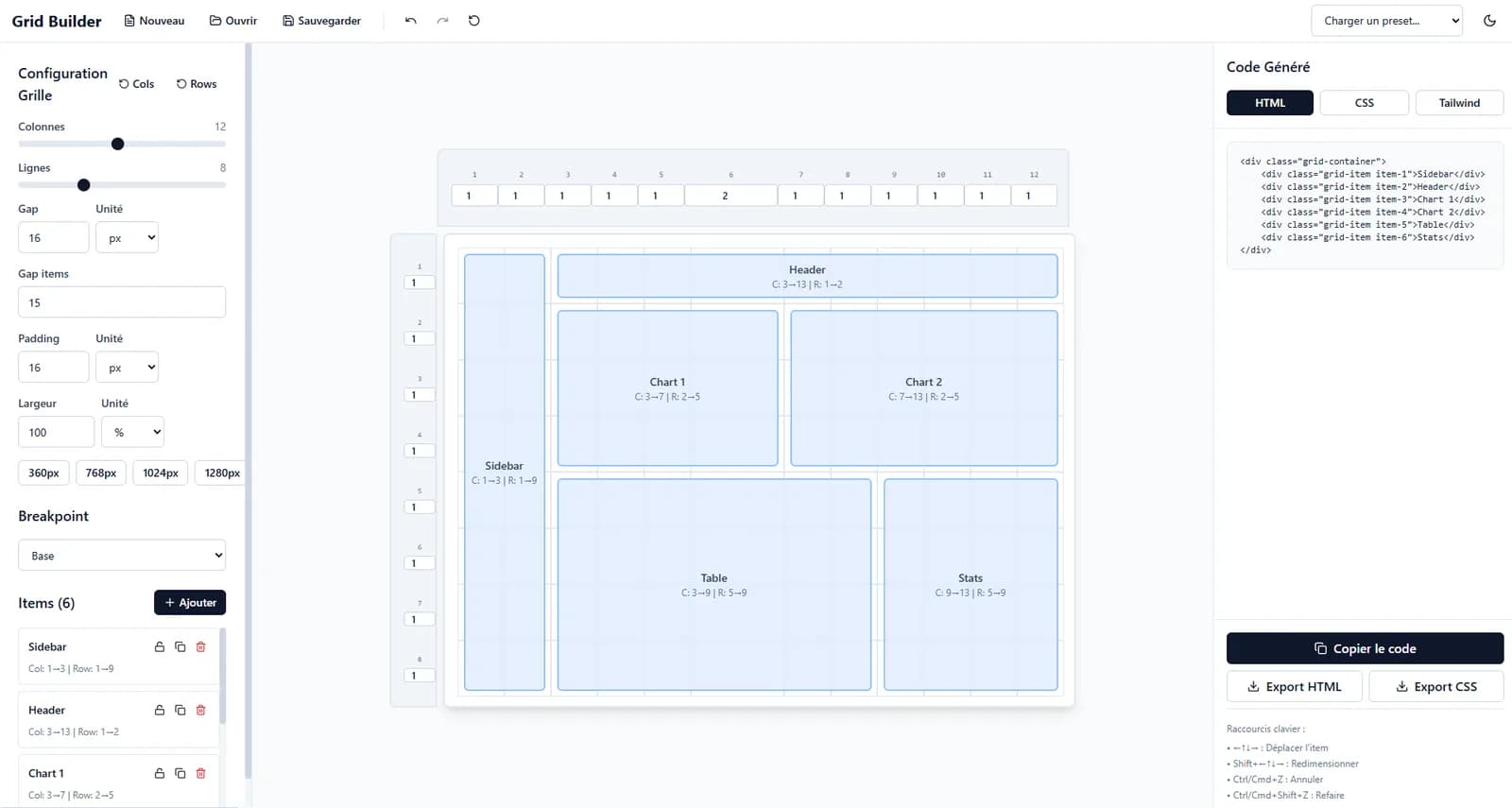1512x808 pixels.
Task: Open the Gap unit dropdown
Action: click(127, 238)
